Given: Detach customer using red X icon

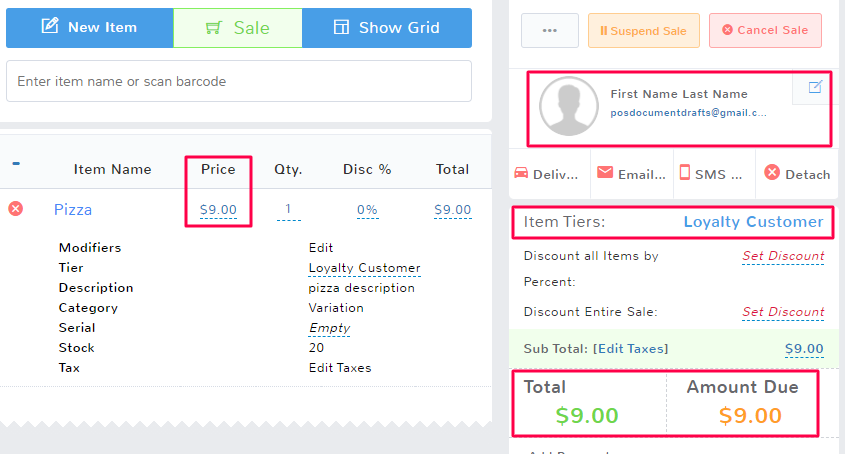Looking at the screenshot, I should coord(772,173).
